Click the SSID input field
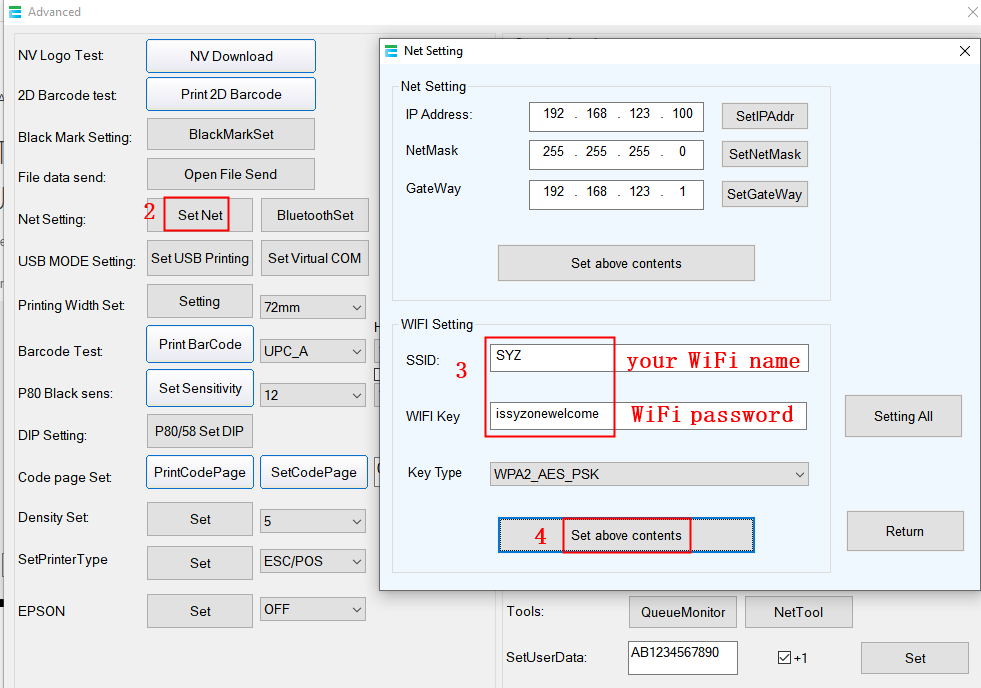This screenshot has width=981, height=688. [x=551, y=356]
